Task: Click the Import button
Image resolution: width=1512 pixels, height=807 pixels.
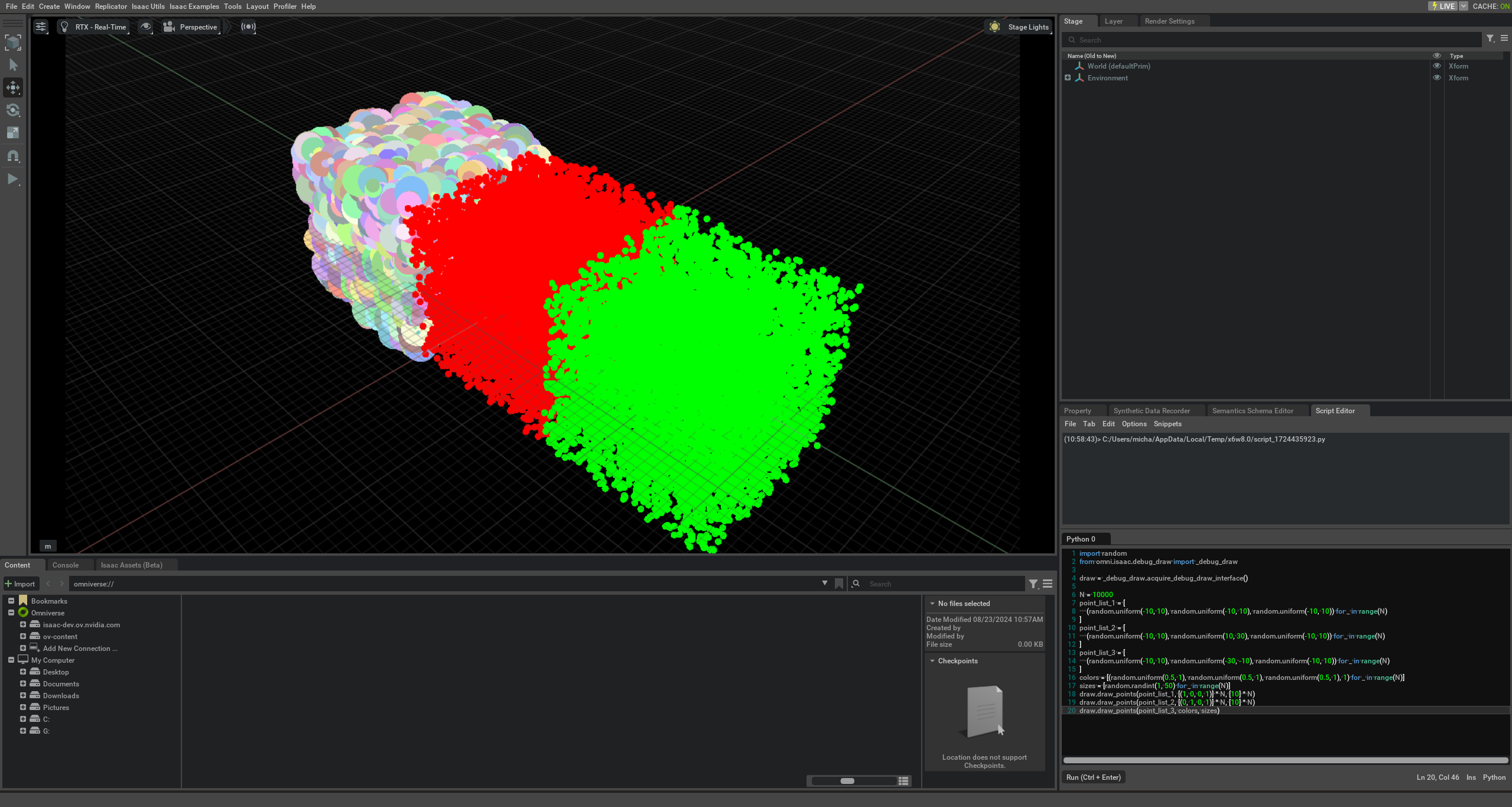Action: 21,584
